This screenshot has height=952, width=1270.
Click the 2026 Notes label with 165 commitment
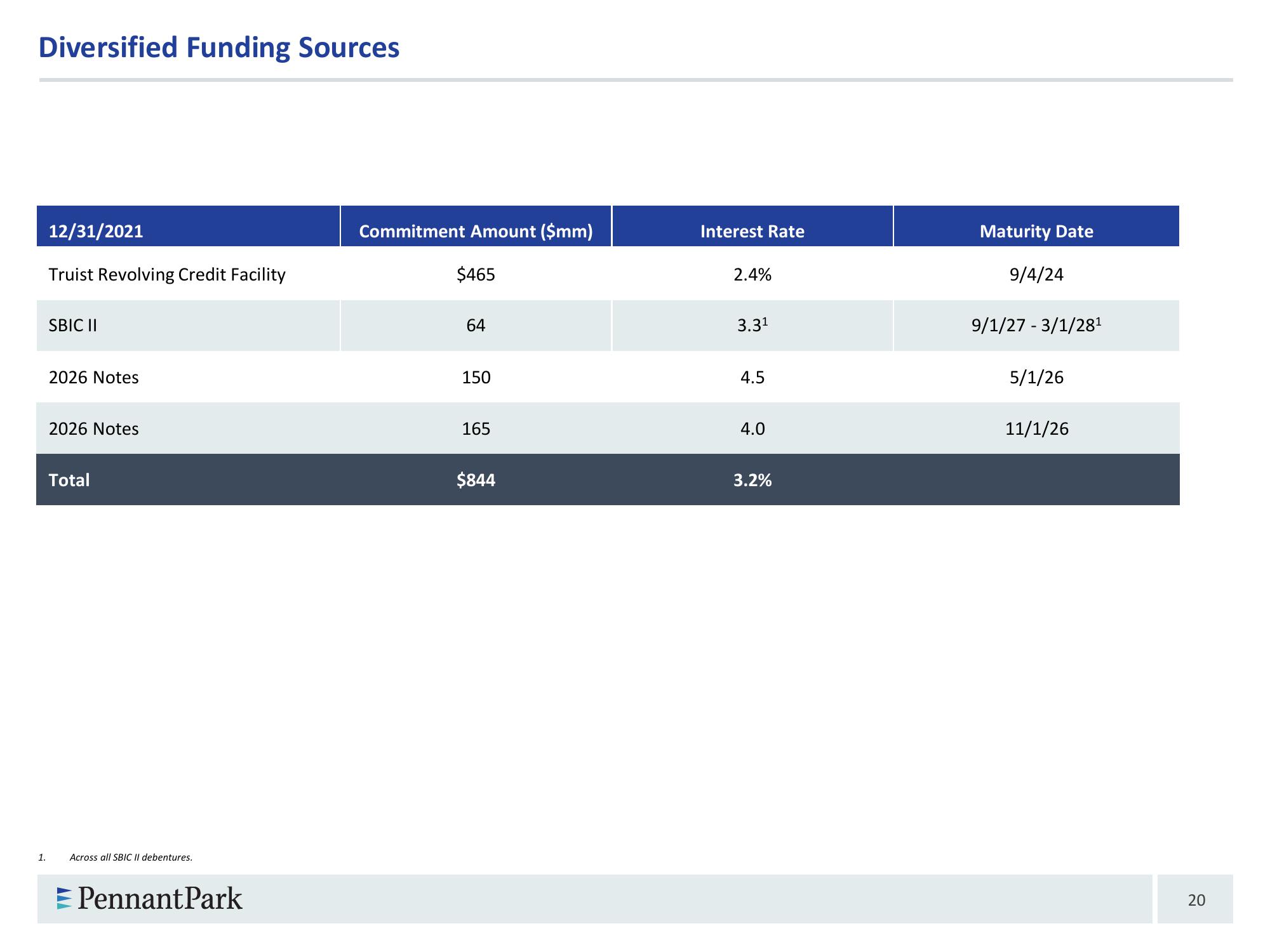(x=93, y=429)
